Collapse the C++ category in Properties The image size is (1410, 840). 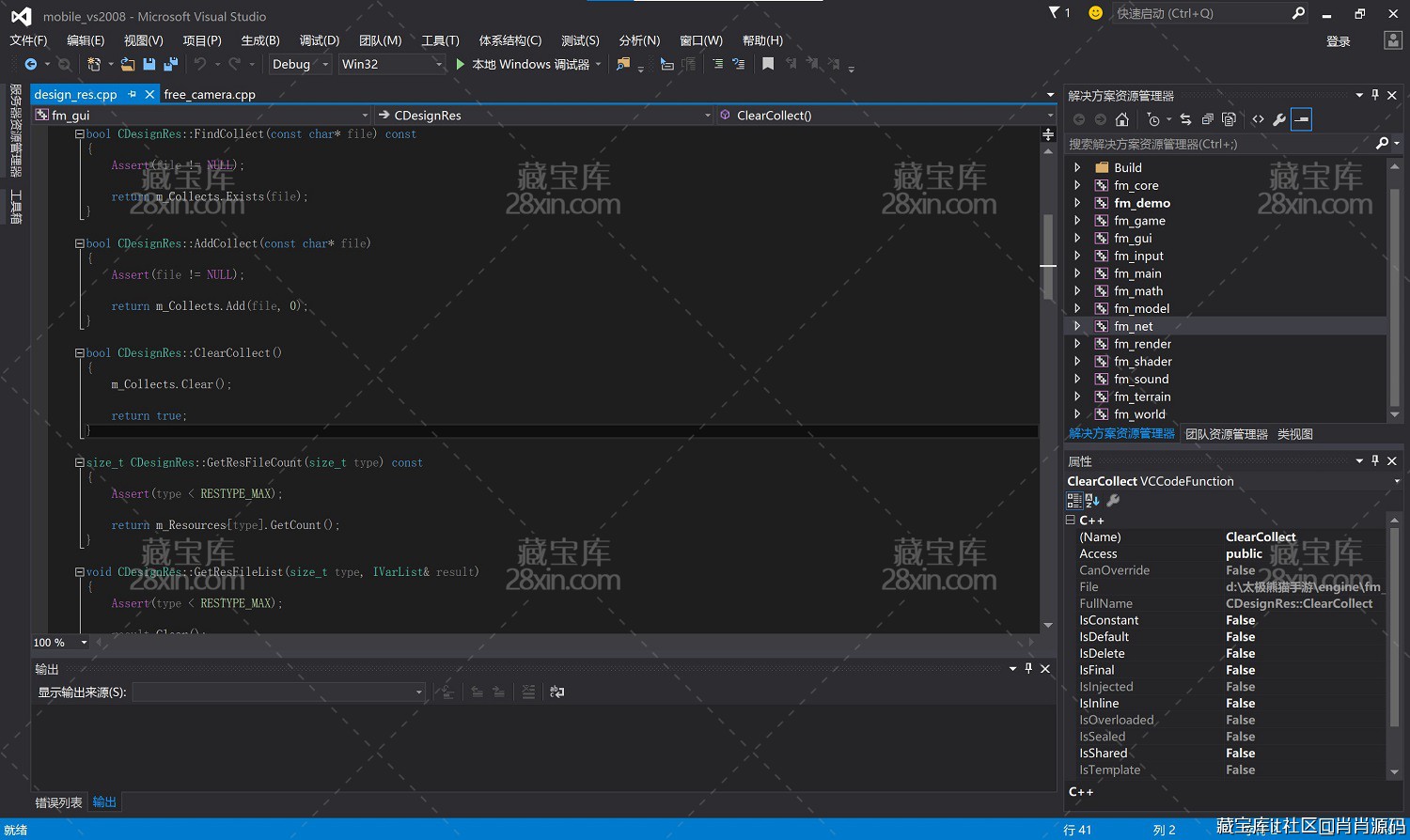(1071, 520)
